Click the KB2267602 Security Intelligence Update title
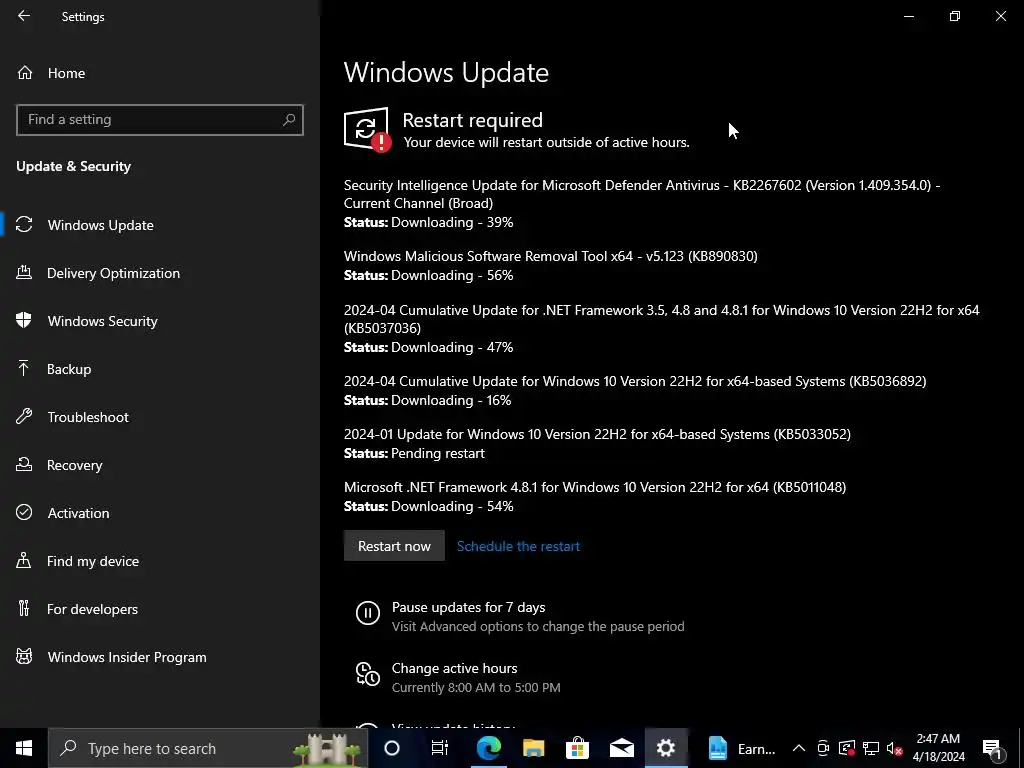Image resolution: width=1024 pixels, height=768 pixels. [642, 194]
